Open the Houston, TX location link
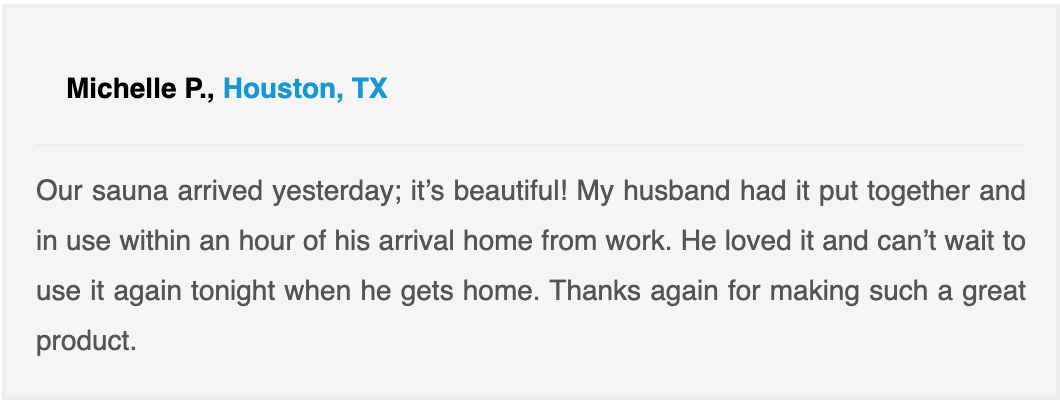This screenshot has height=400, width=1060. (x=305, y=89)
